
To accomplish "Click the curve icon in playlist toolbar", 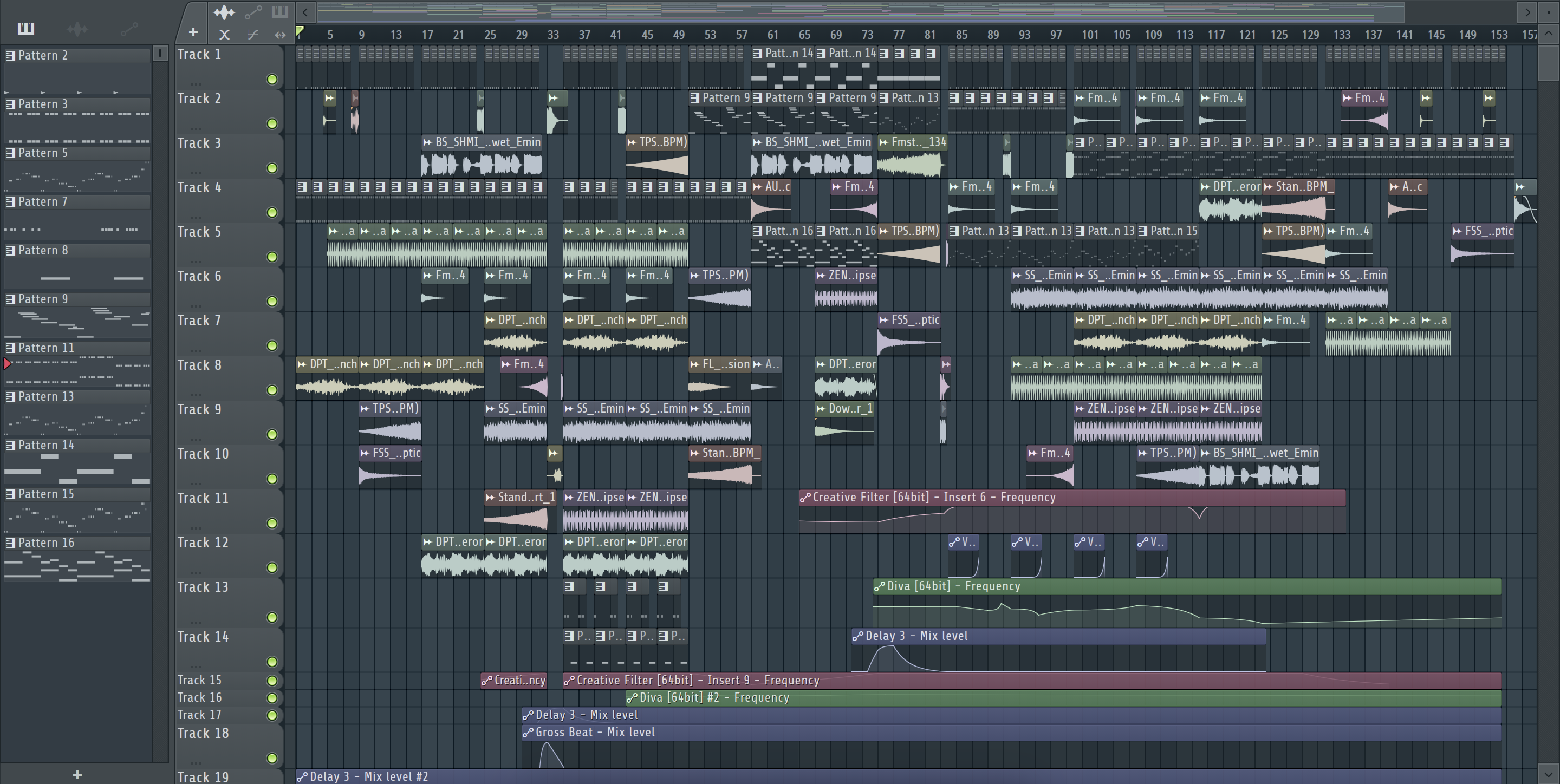I will pos(253,35).
